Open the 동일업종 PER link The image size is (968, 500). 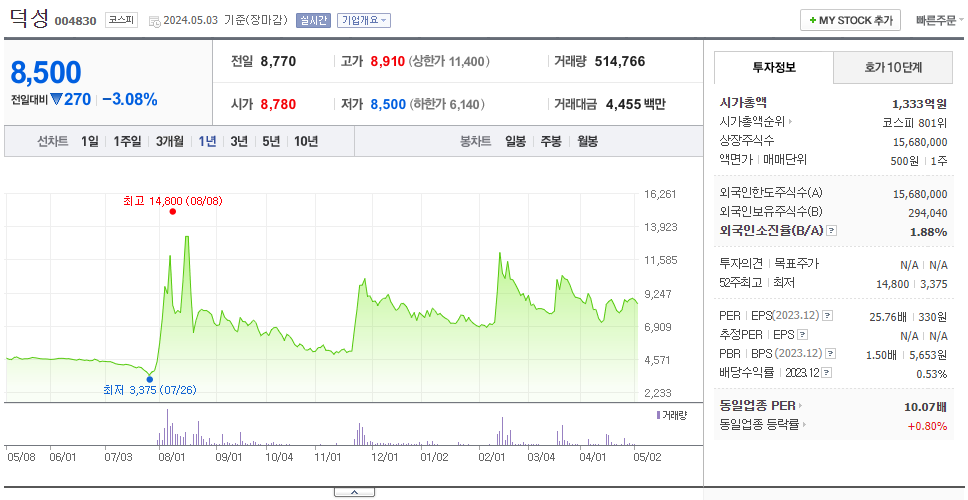tap(761, 406)
